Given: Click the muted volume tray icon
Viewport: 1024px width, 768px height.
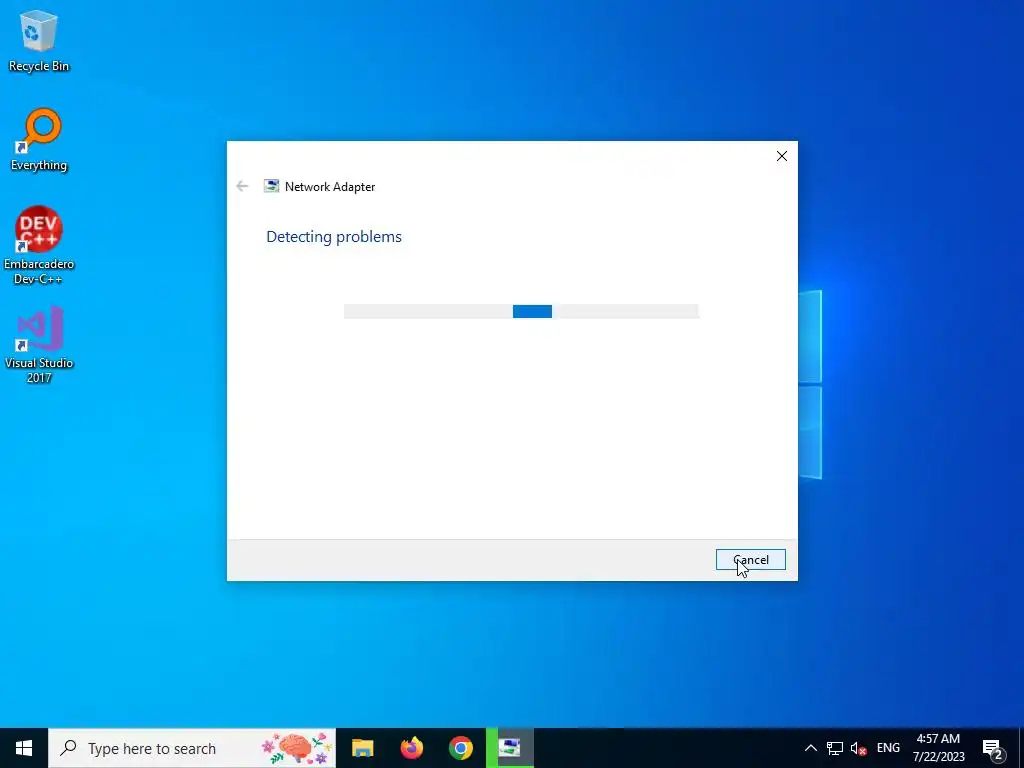Looking at the screenshot, I should 859,748.
